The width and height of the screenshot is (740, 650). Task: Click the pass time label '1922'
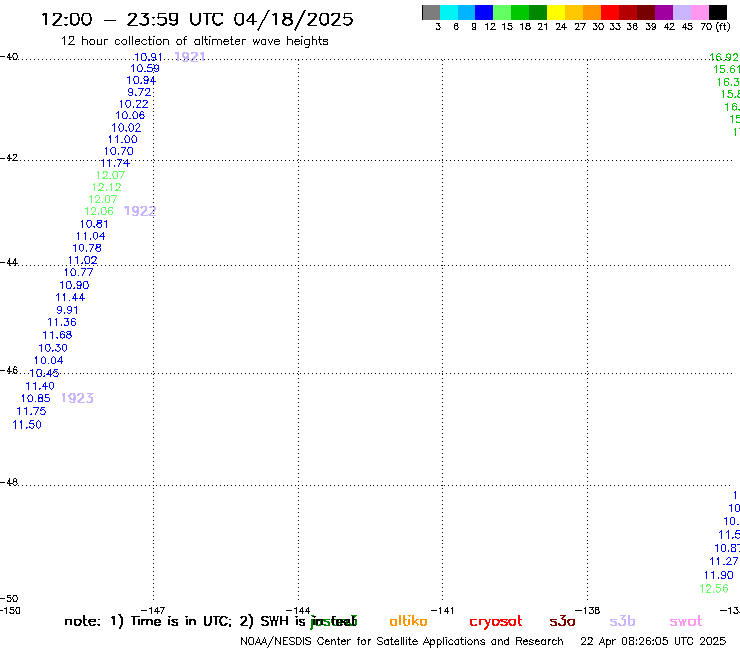[x=140, y=211]
